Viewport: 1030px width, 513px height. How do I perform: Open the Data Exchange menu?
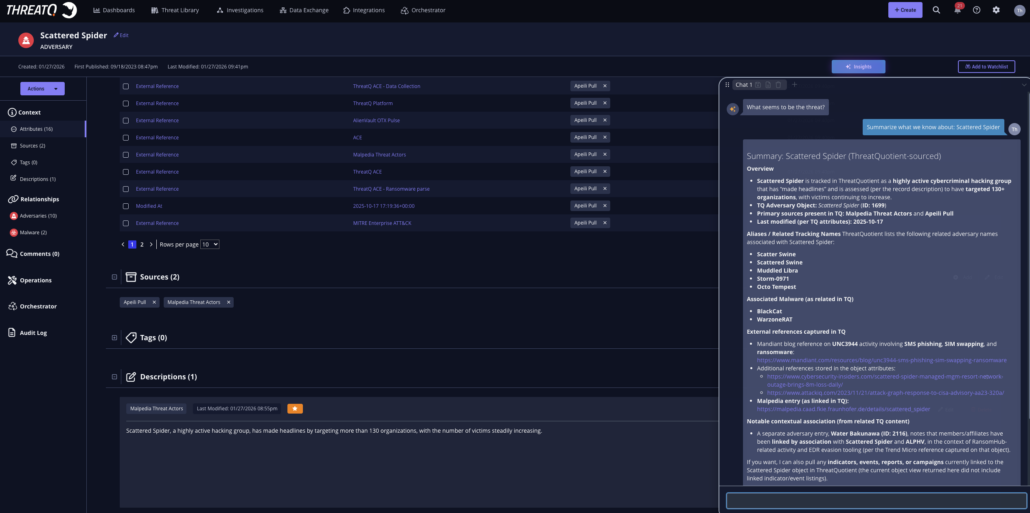click(x=303, y=11)
